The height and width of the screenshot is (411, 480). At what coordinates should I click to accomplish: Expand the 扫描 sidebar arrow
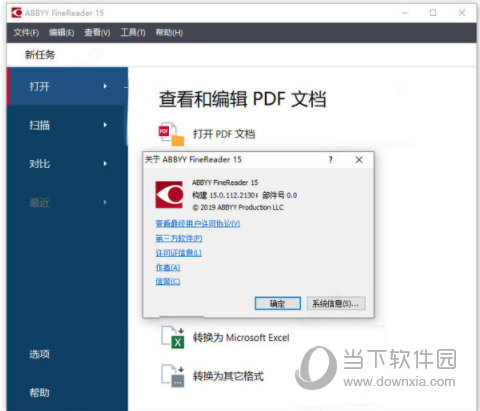pyautogui.click(x=105, y=125)
